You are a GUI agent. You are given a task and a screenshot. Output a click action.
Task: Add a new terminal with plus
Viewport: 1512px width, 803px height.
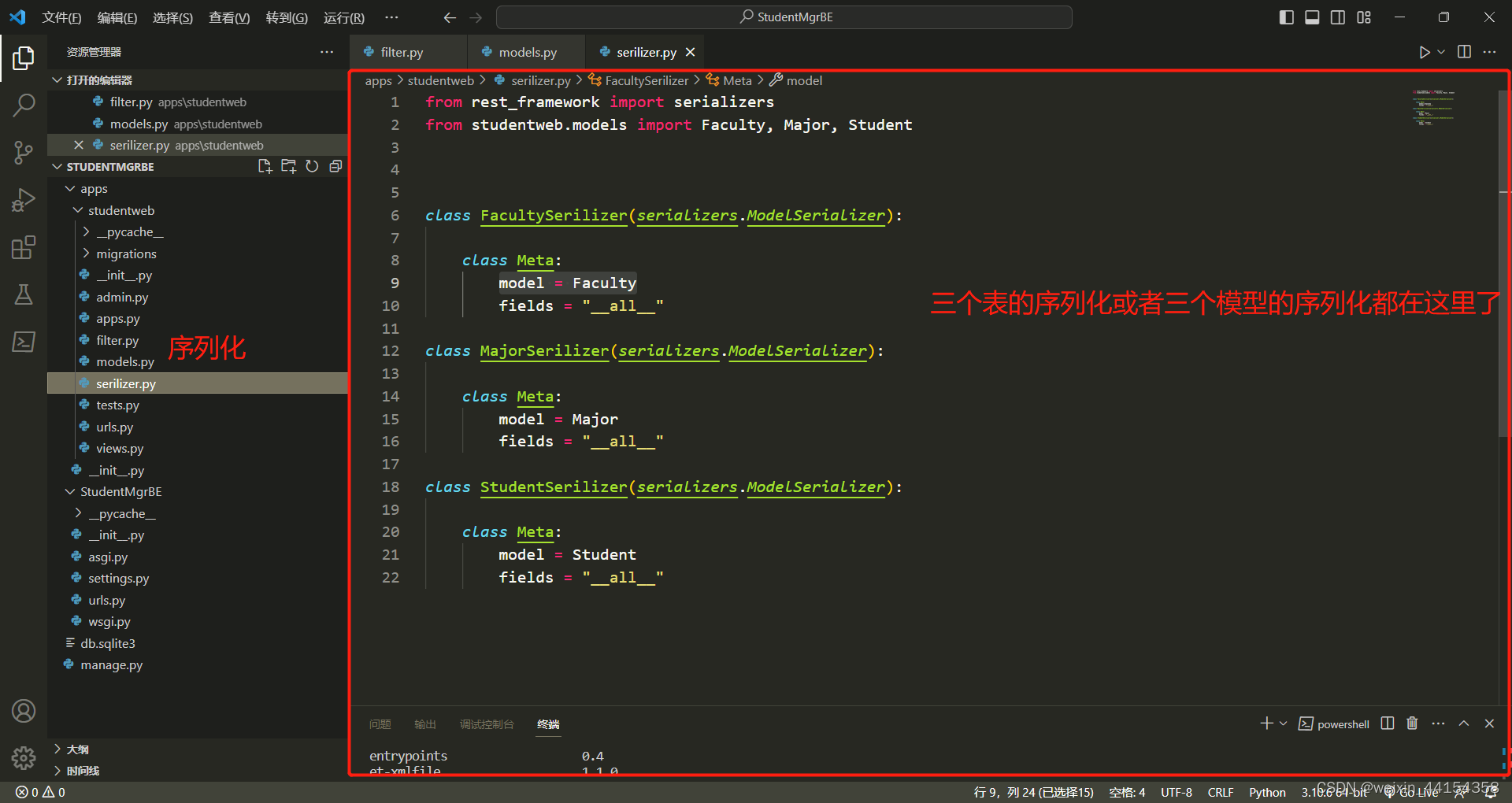click(x=1266, y=723)
